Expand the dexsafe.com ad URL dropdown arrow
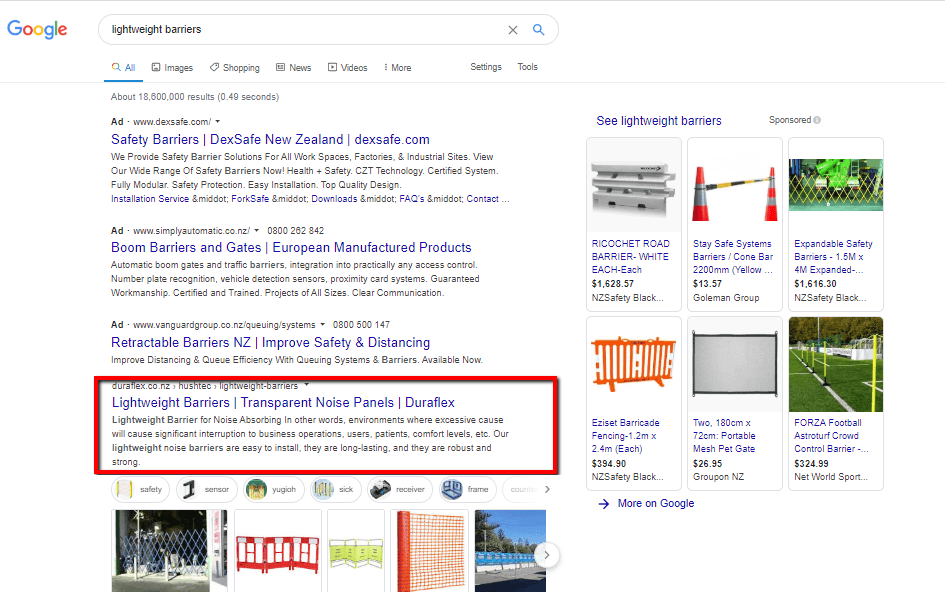The width and height of the screenshot is (945, 592). click(x=218, y=121)
